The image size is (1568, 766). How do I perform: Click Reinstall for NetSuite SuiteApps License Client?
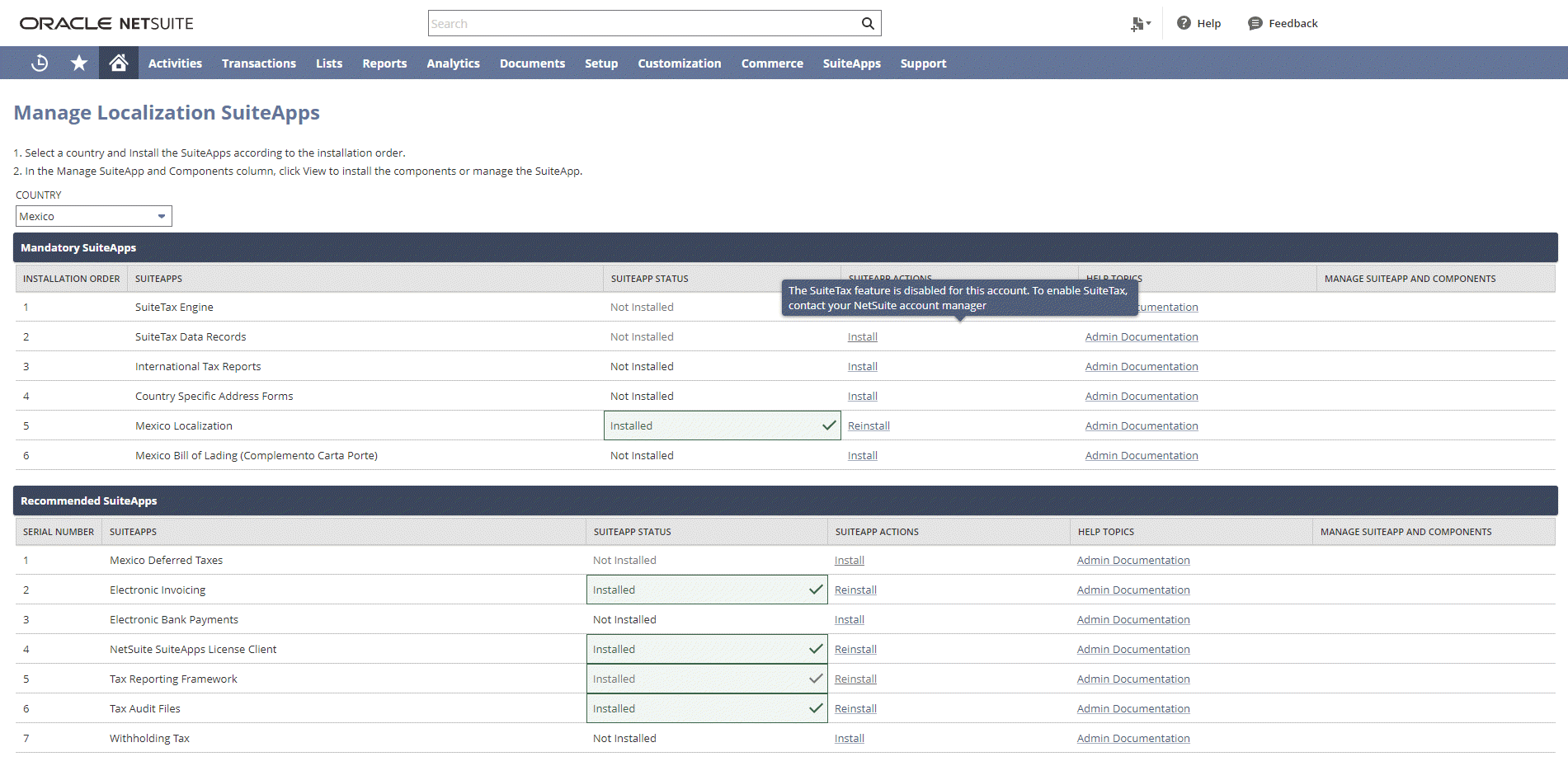click(855, 649)
